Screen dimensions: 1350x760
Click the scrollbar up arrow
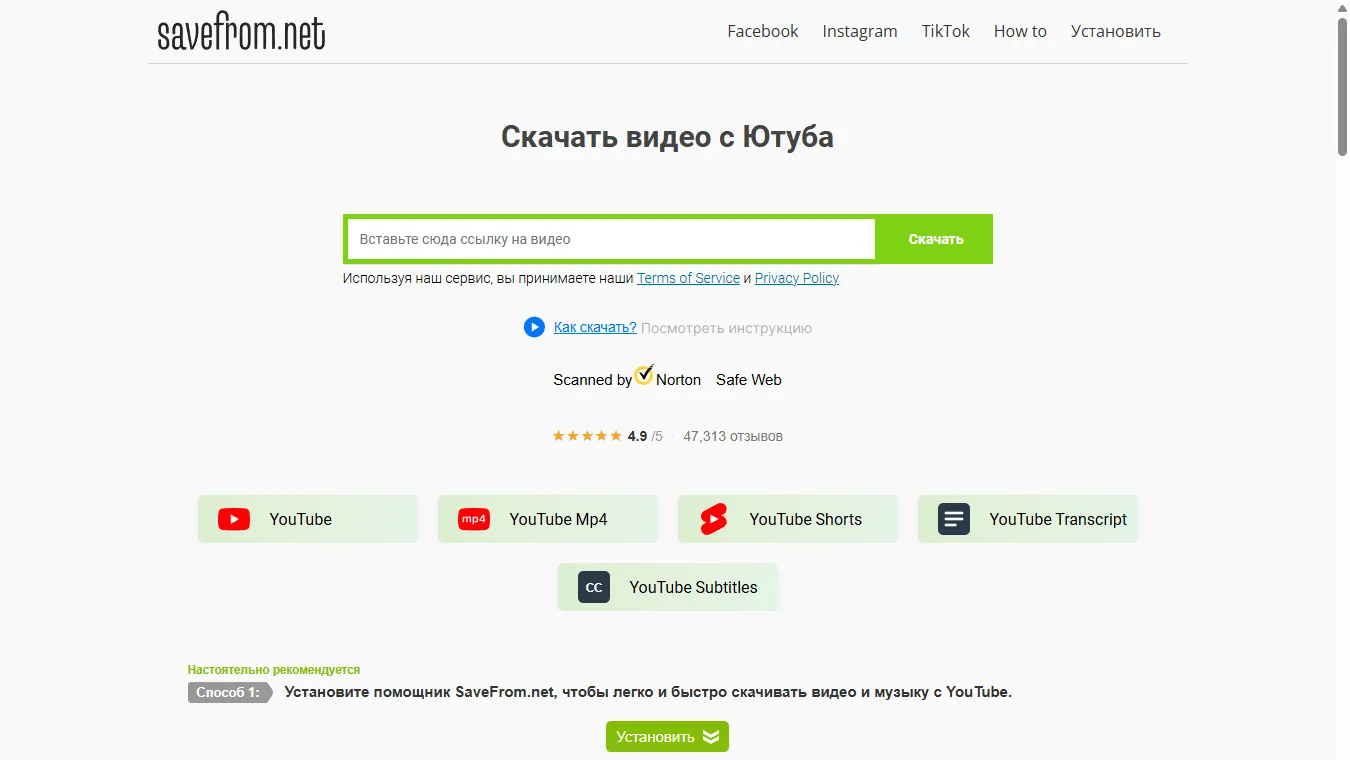point(1342,8)
